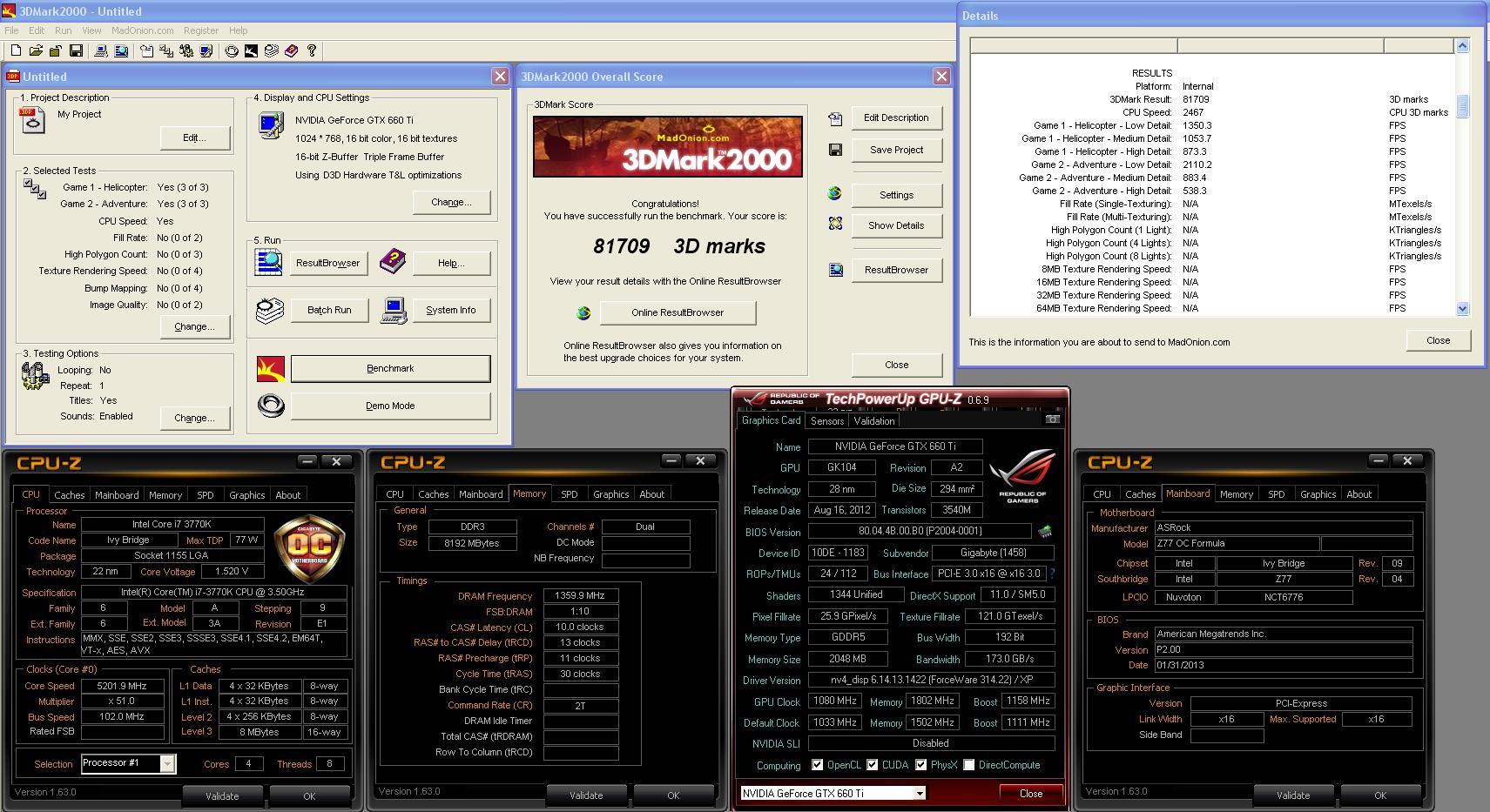Click the Open project folder toolbar icon
Screen dimensions: 1490x812
36,51
